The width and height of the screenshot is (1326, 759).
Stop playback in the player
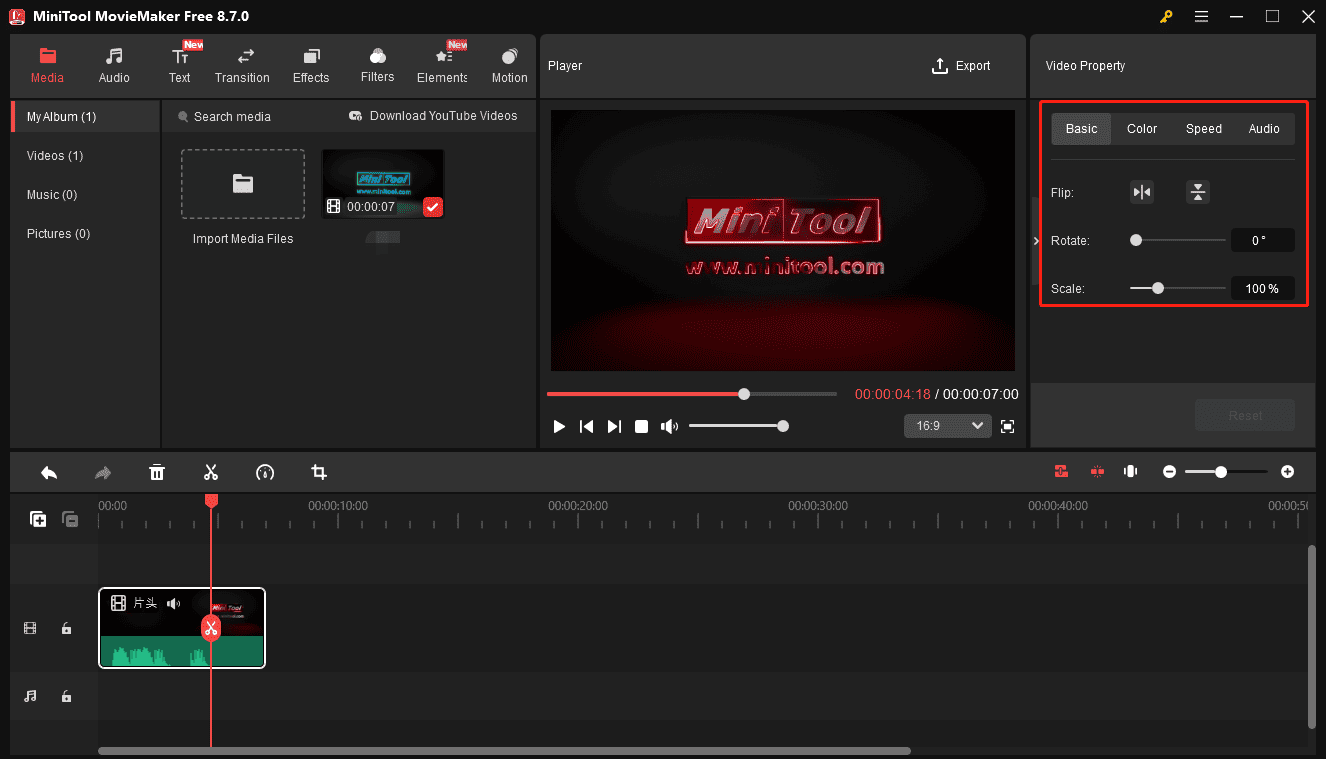pos(641,426)
